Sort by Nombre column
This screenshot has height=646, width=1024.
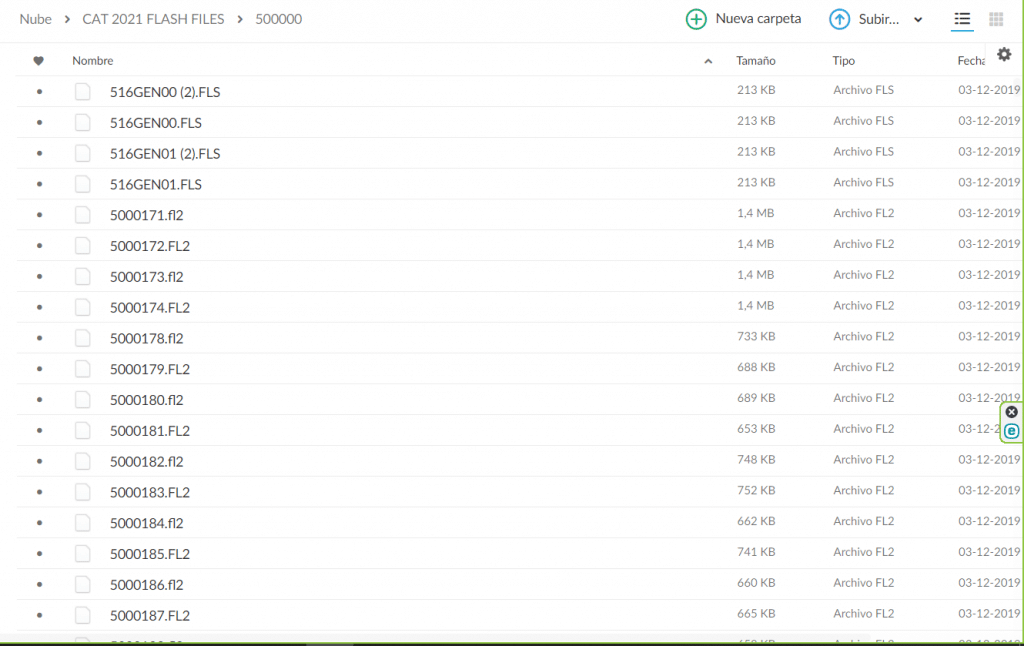93,61
